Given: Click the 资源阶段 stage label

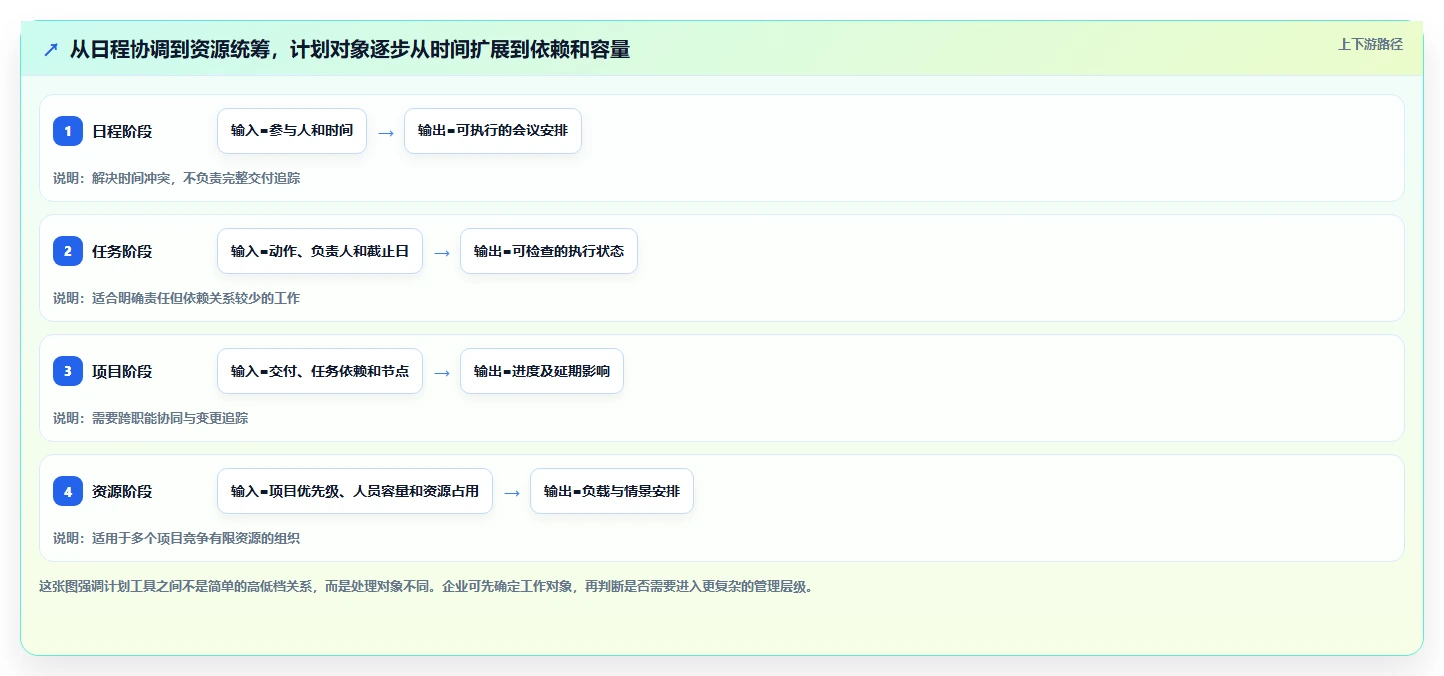Looking at the screenshot, I should [122, 491].
